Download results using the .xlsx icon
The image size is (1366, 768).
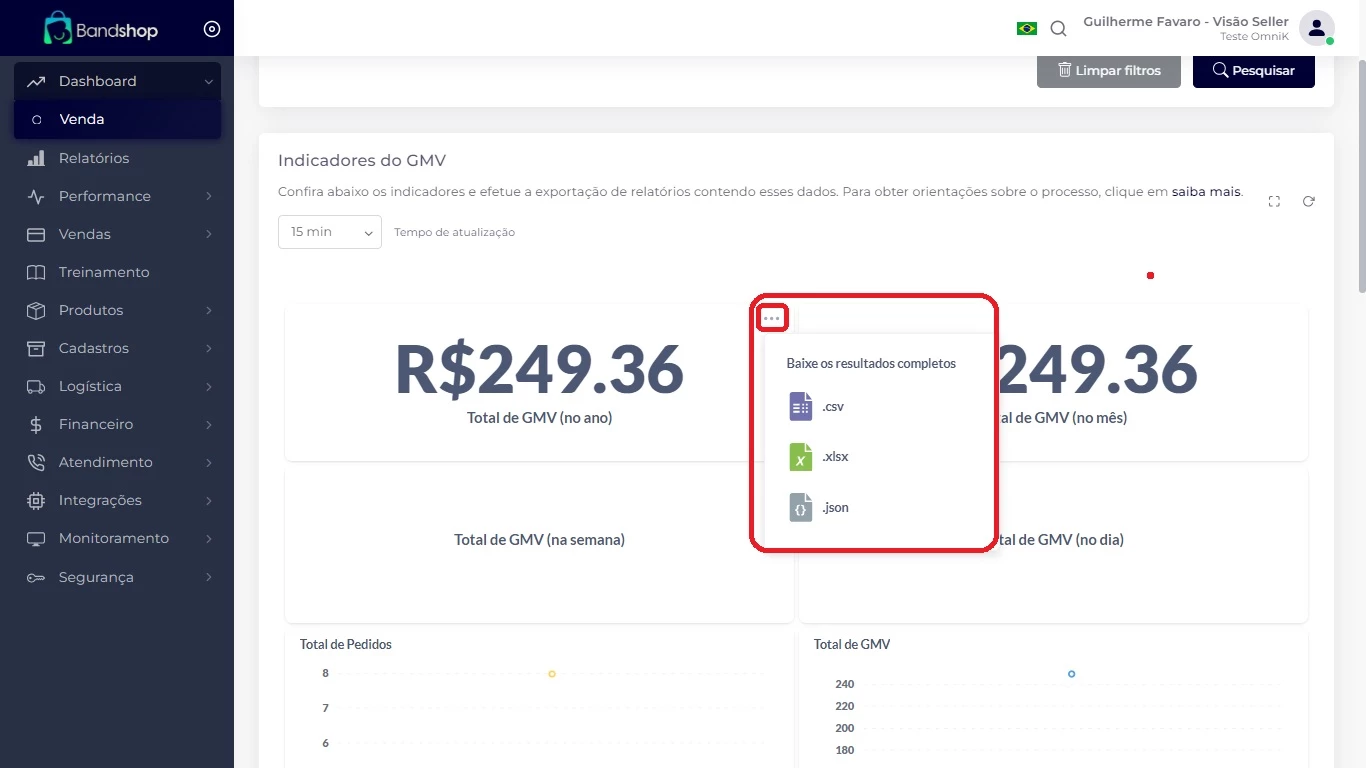(800, 457)
